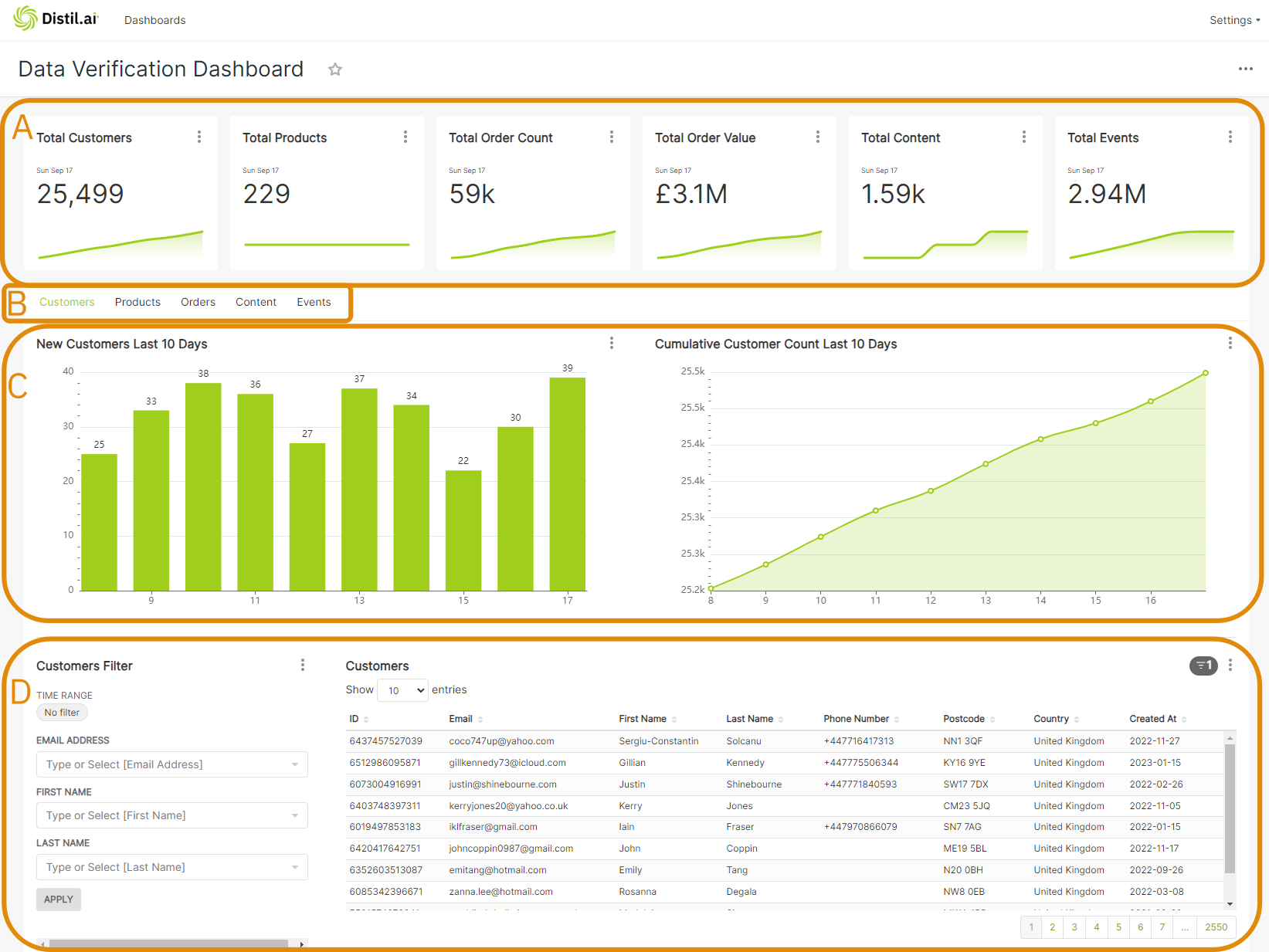Open Total Order Count card kebab menu
Screen dimensions: 1269x952
pos(612,137)
